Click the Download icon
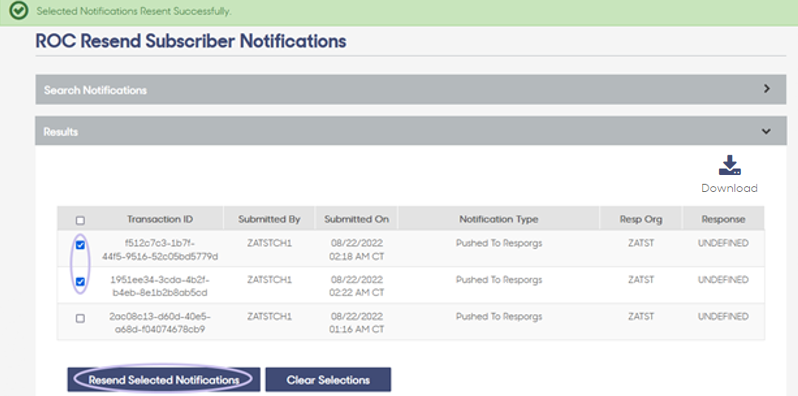The width and height of the screenshot is (798, 396). [729, 165]
